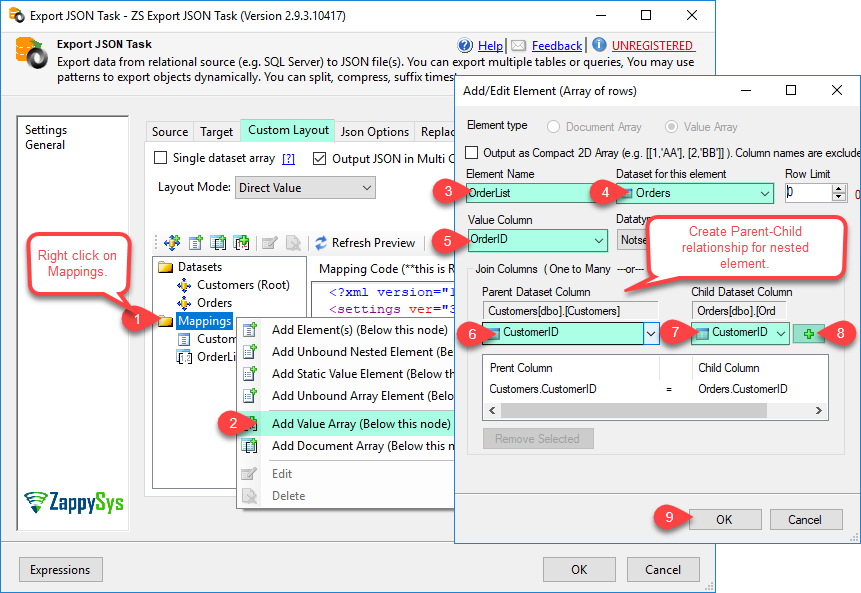This screenshot has height=593, width=861.
Task: Click the Expressions button
Action: click(x=60, y=570)
